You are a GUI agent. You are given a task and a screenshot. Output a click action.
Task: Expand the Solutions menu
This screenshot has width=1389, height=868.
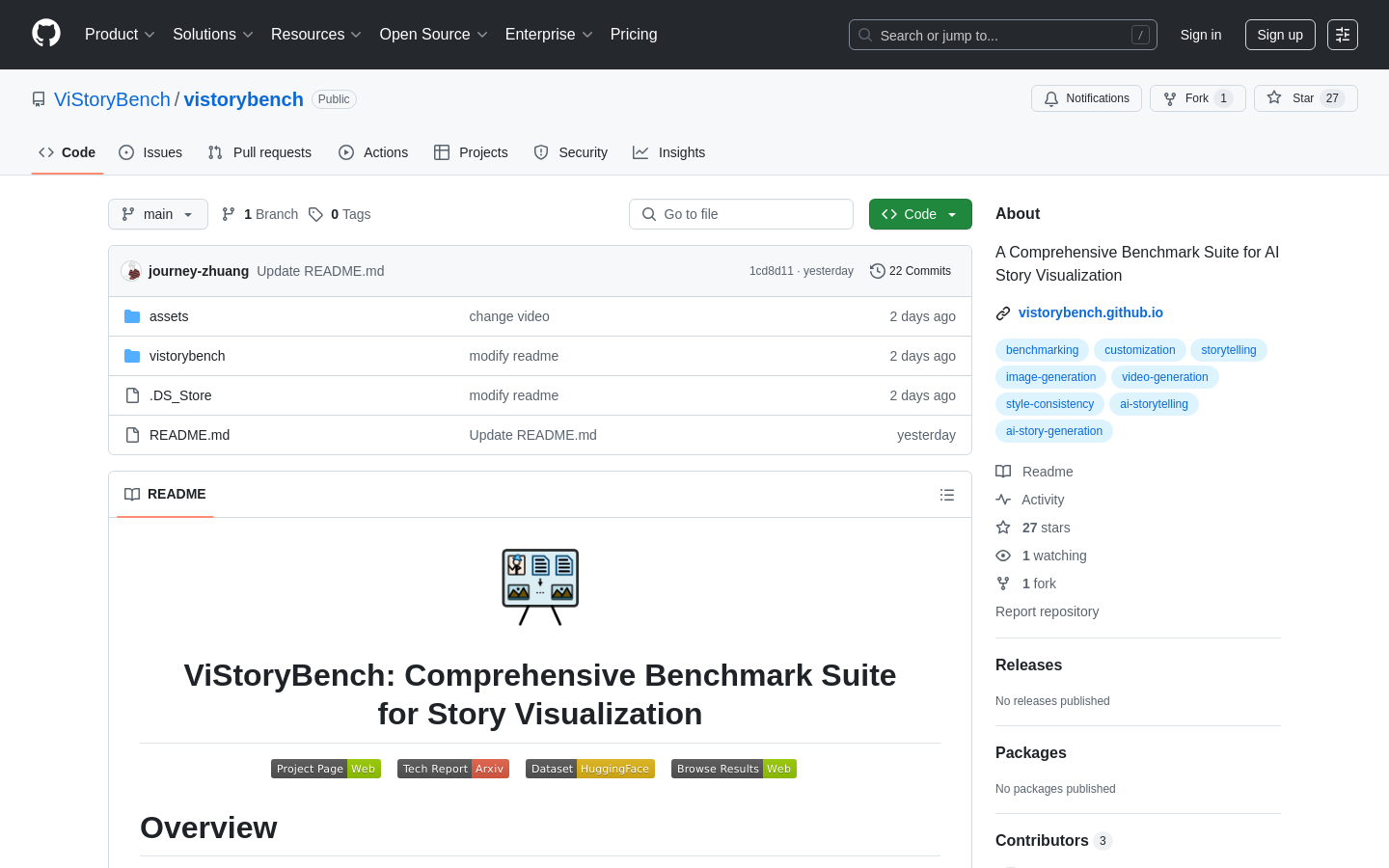click(213, 35)
